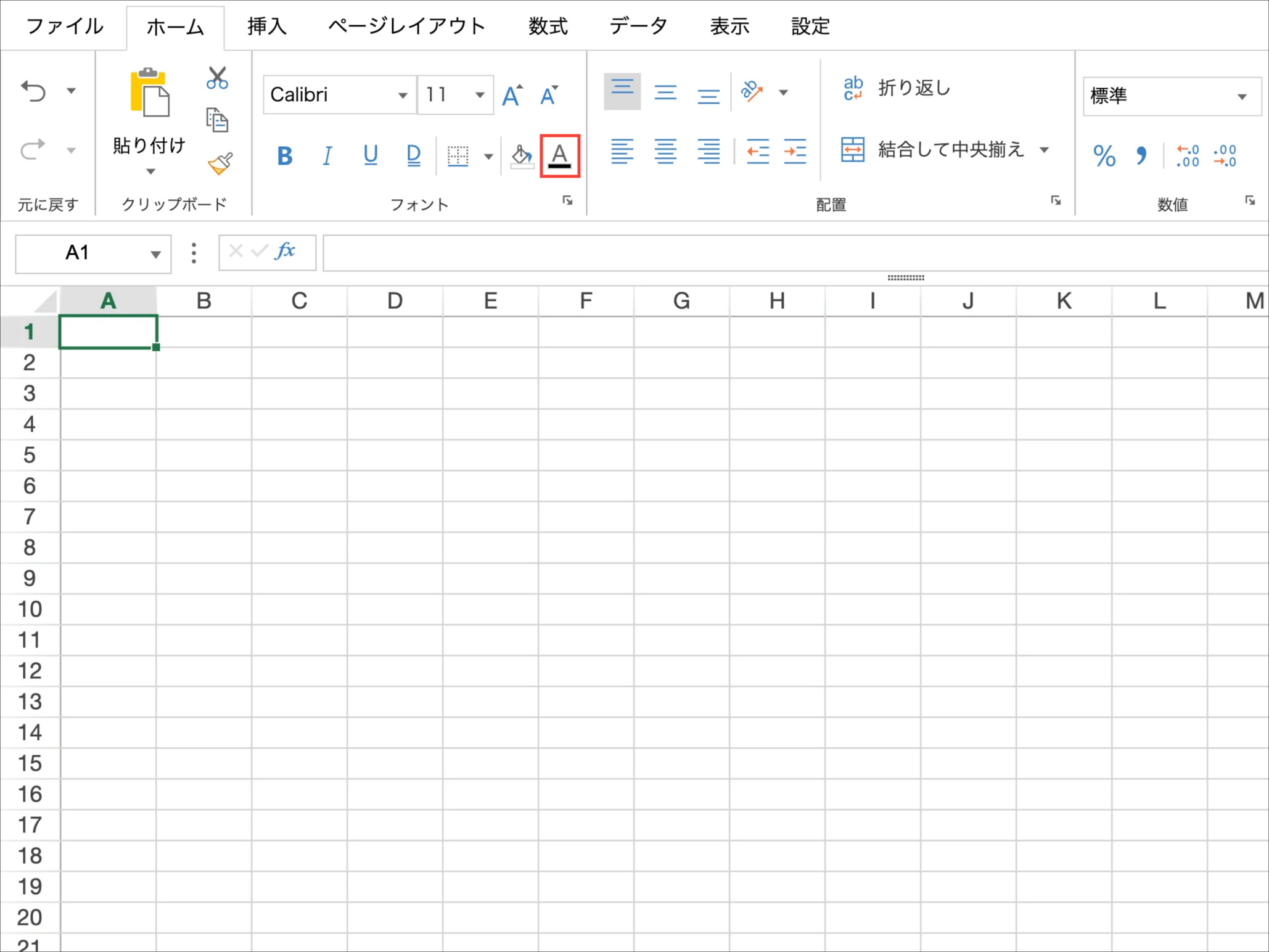Apply percent style format

point(1104,155)
